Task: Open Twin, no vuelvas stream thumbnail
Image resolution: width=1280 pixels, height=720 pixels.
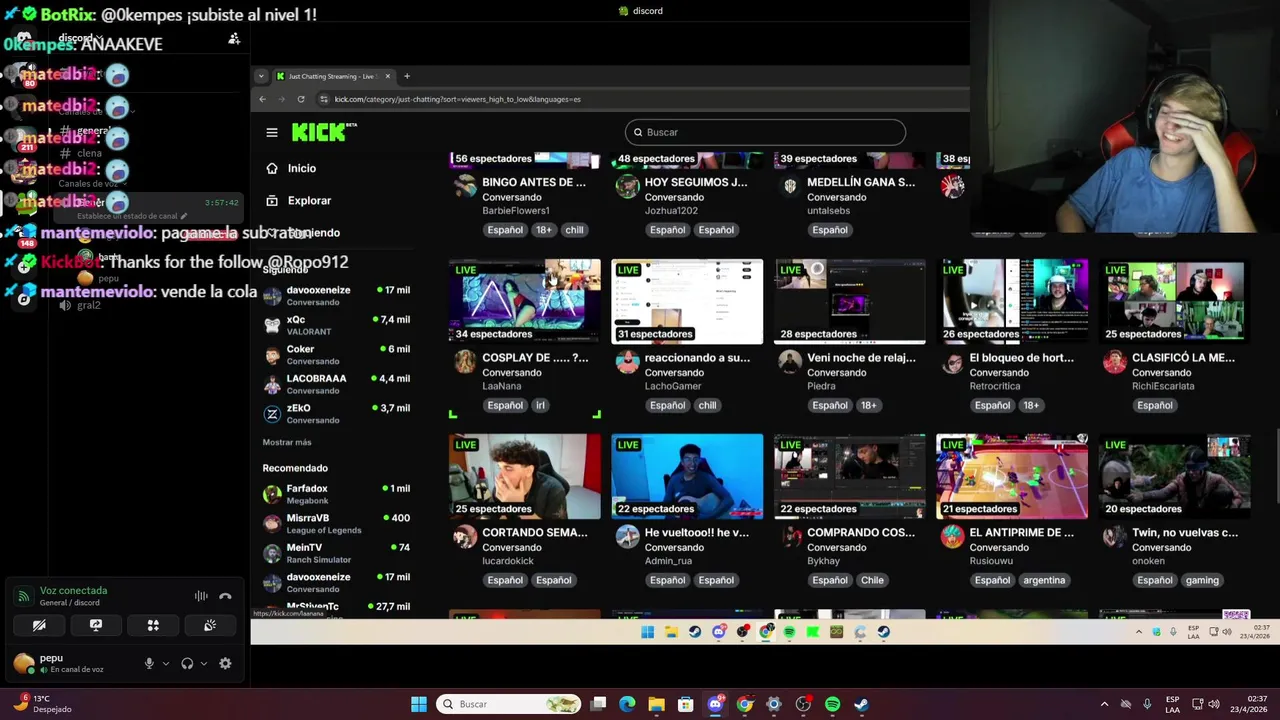Action: point(1174,476)
